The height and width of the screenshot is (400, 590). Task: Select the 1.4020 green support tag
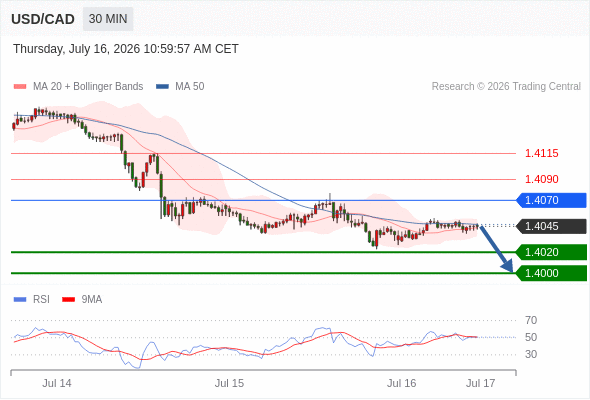552,252
